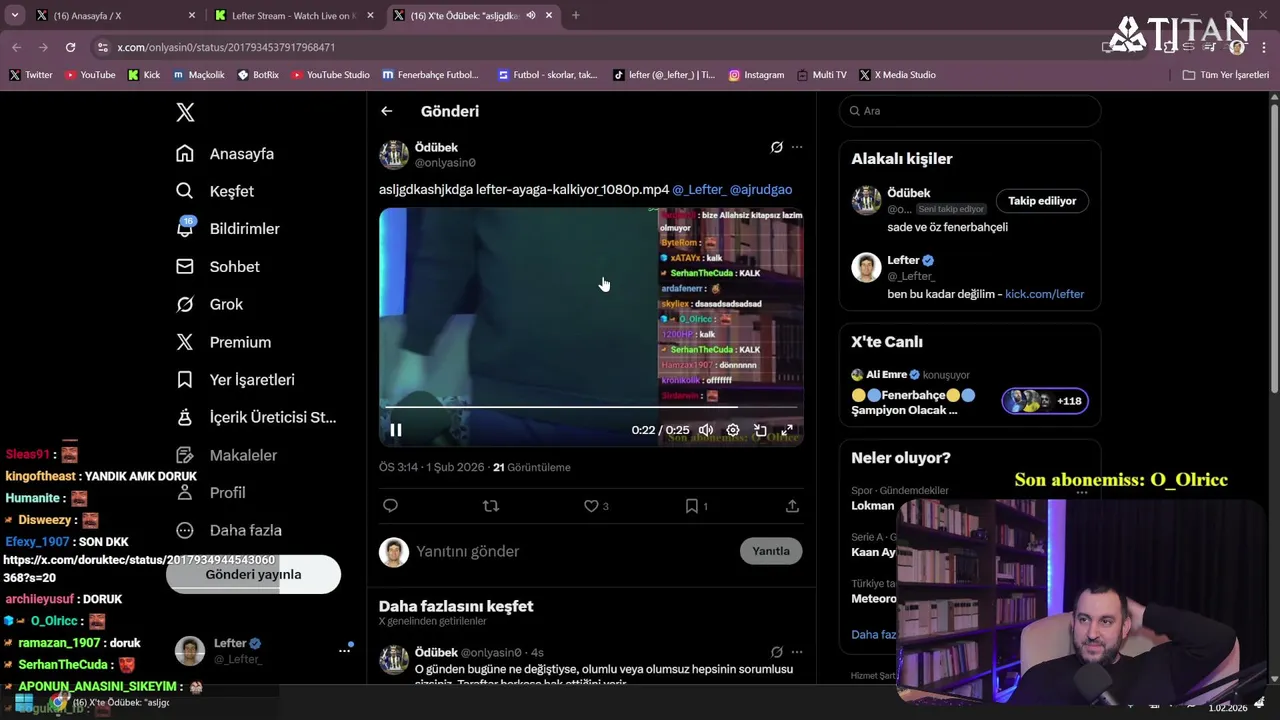1280x720 pixels.
Task: View site information icon
Action: tap(102, 47)
